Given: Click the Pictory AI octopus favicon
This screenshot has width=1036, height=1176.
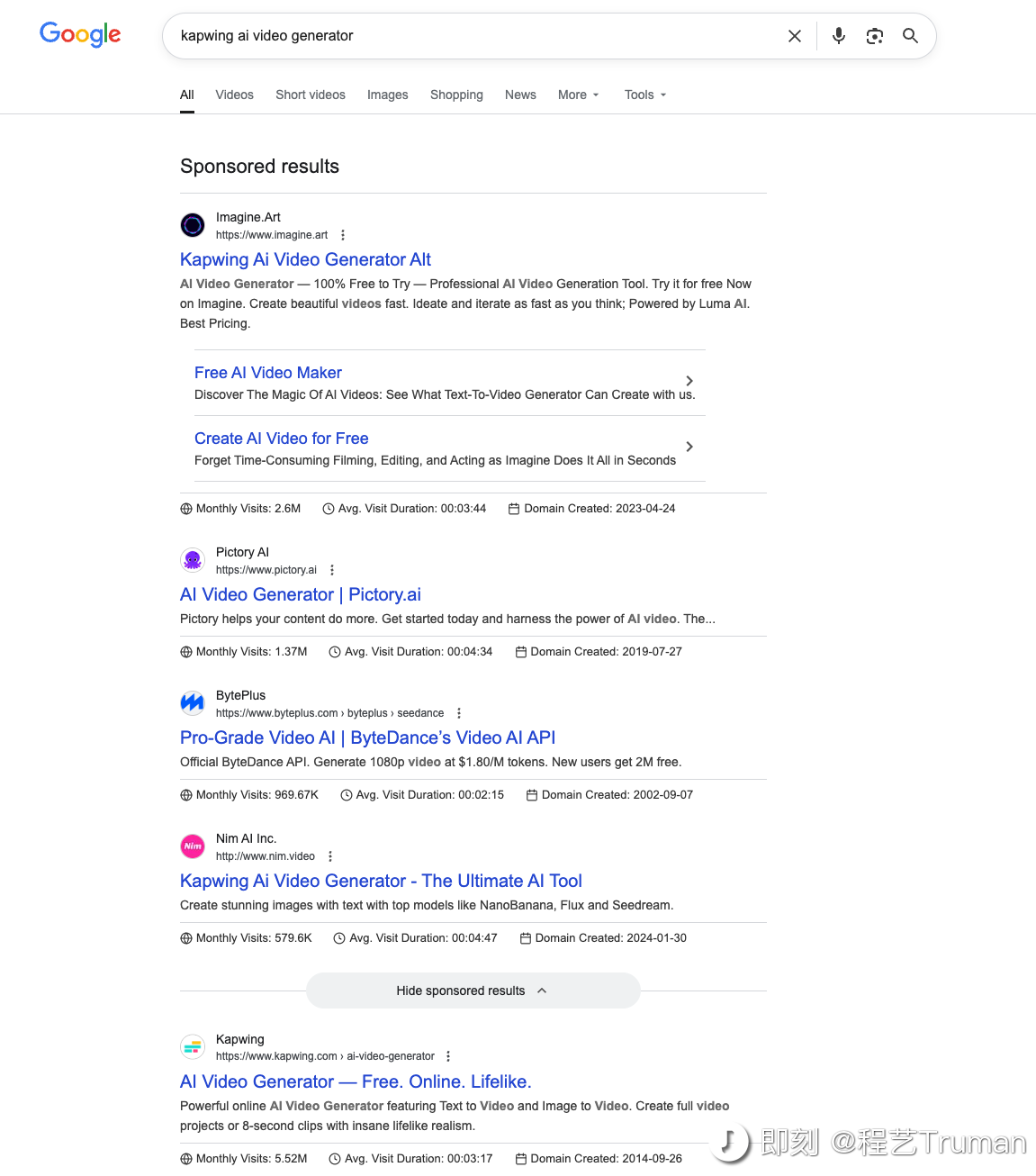Looking at the screenshot, I should (x=193, y=559).
